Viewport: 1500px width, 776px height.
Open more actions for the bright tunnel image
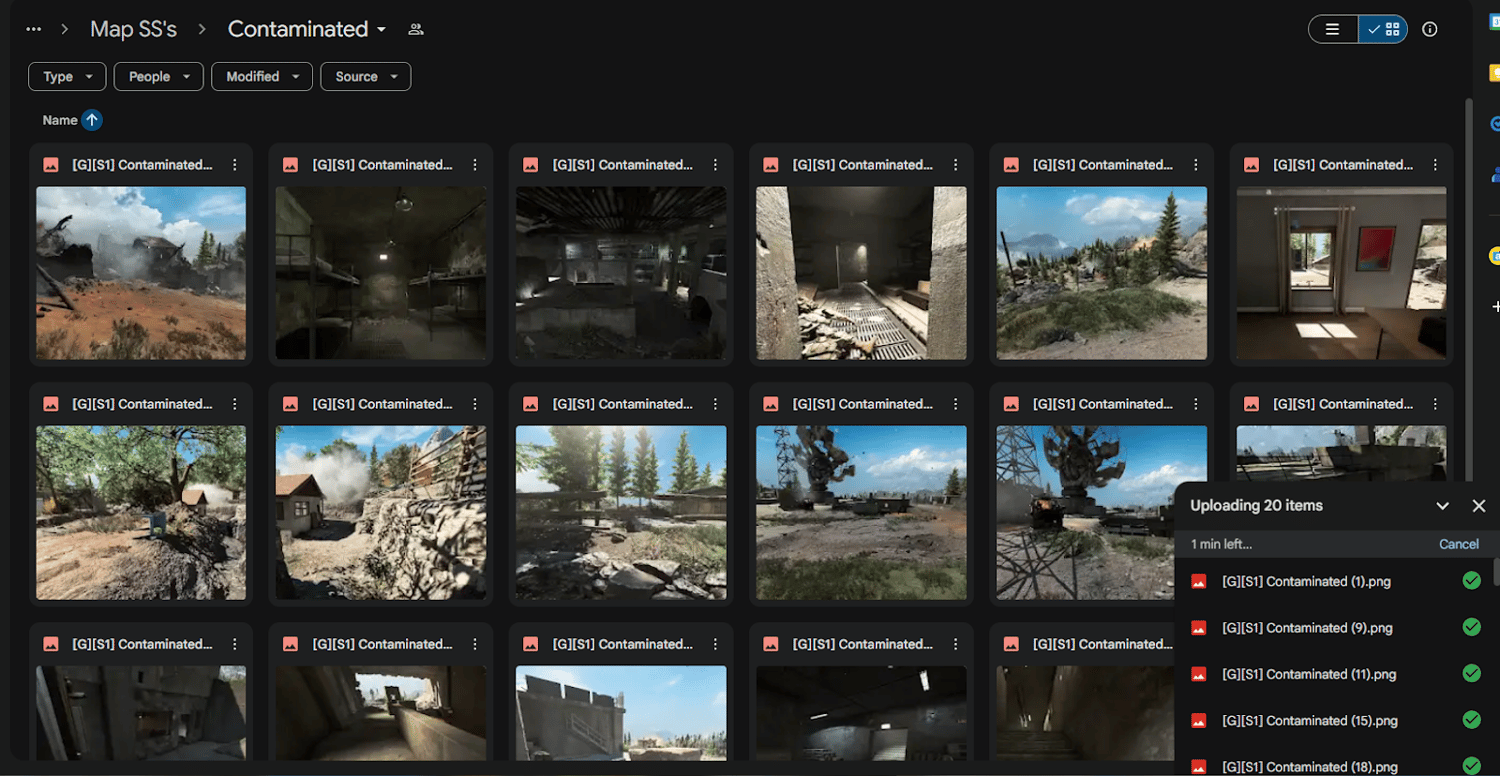click(x=475, y=644)
